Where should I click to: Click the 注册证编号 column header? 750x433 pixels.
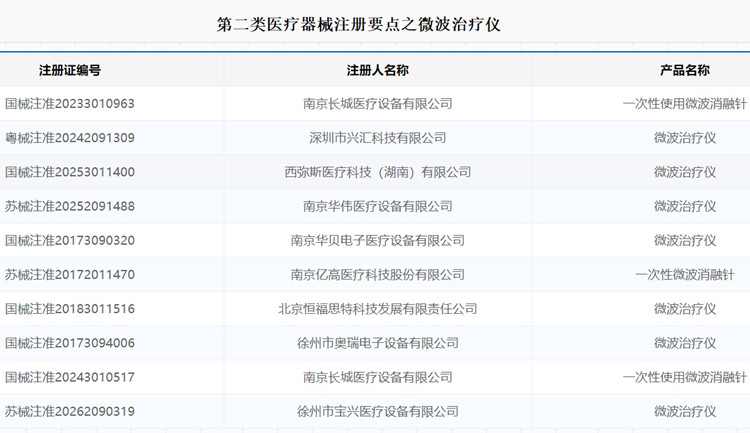(70, 70)
